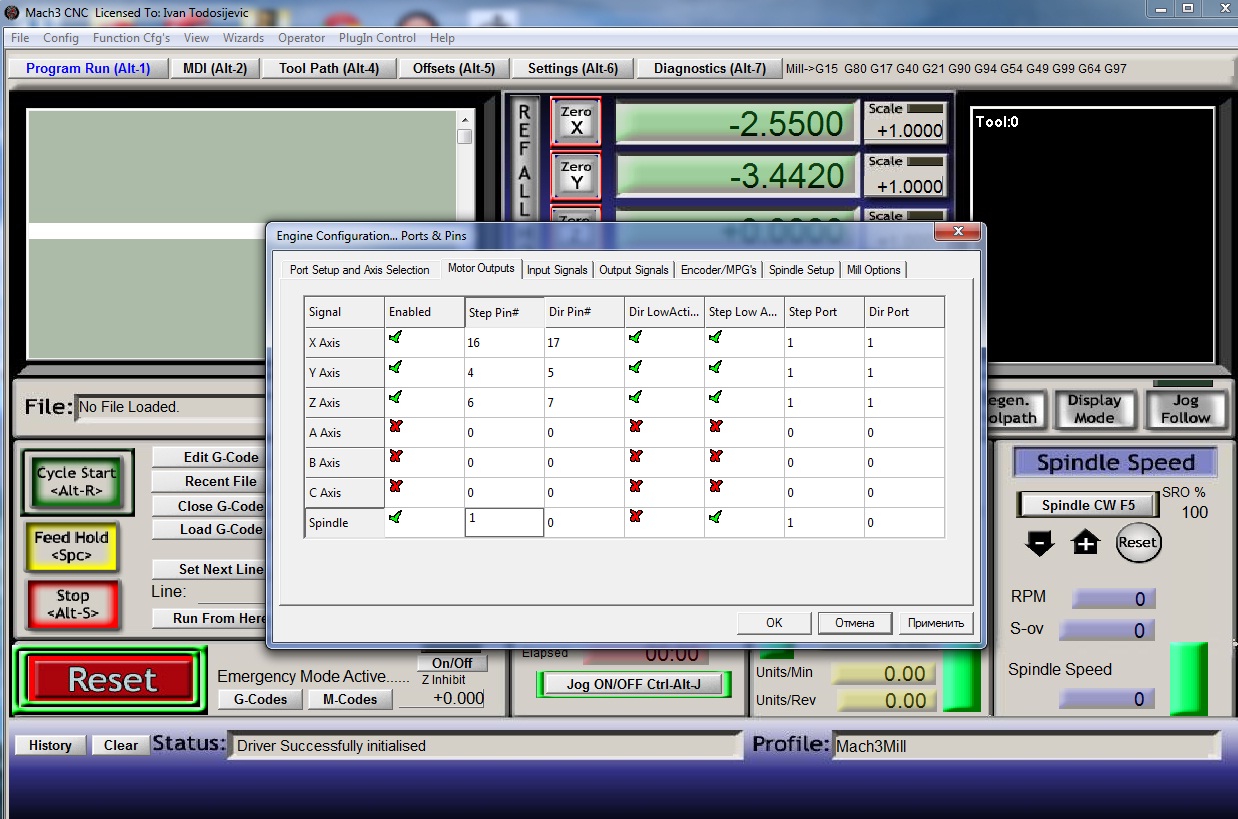Click the Load G-Code button
The height and width of the screenshot is (819, 1238).
[x=209, y=529]
